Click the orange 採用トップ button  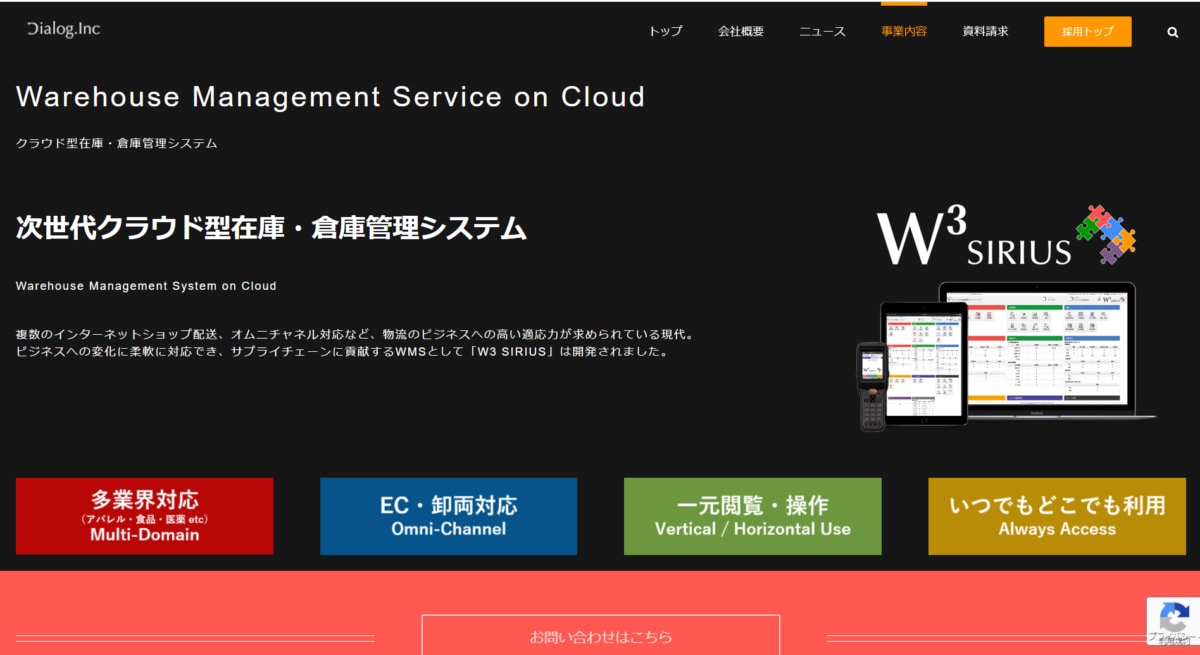pos(1087,31)
